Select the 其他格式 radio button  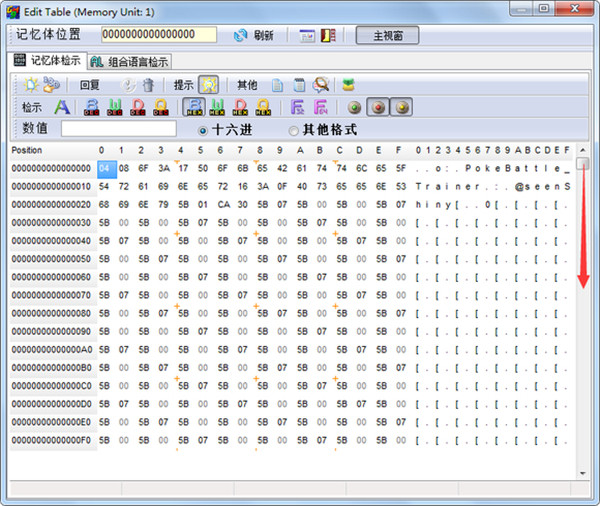tap(293, 130)
